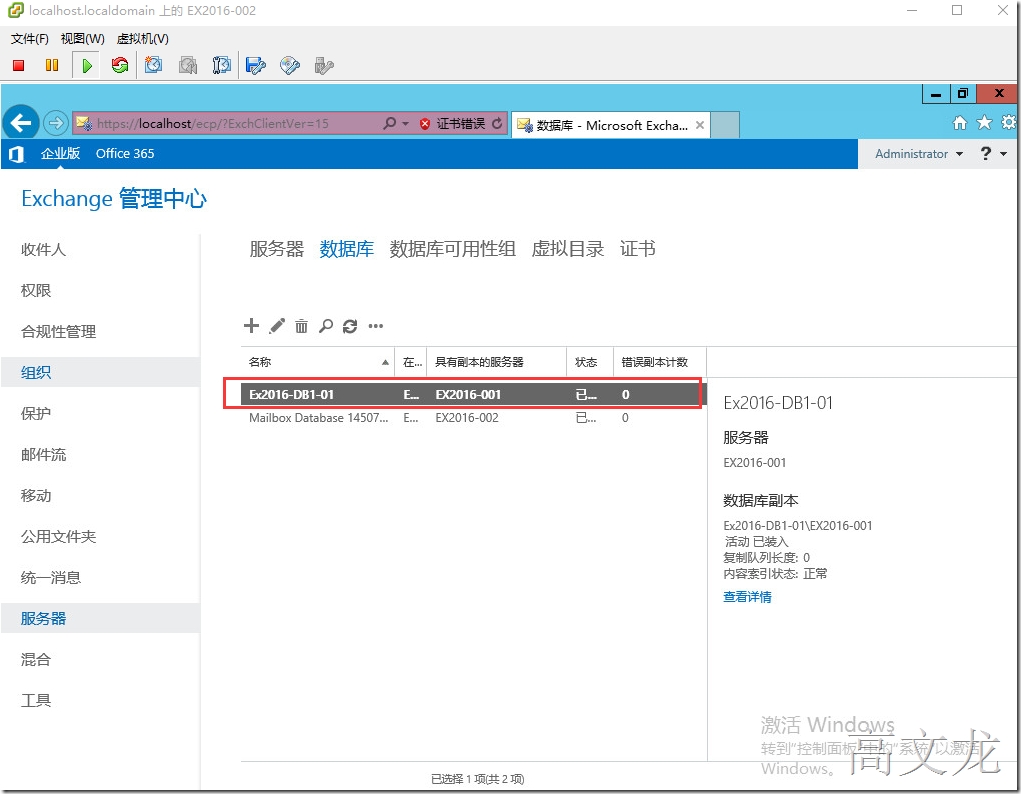The height and width of the screenshot is (794, 1021).
Task: Add a new database with plus icon
Action: (251, 326)
